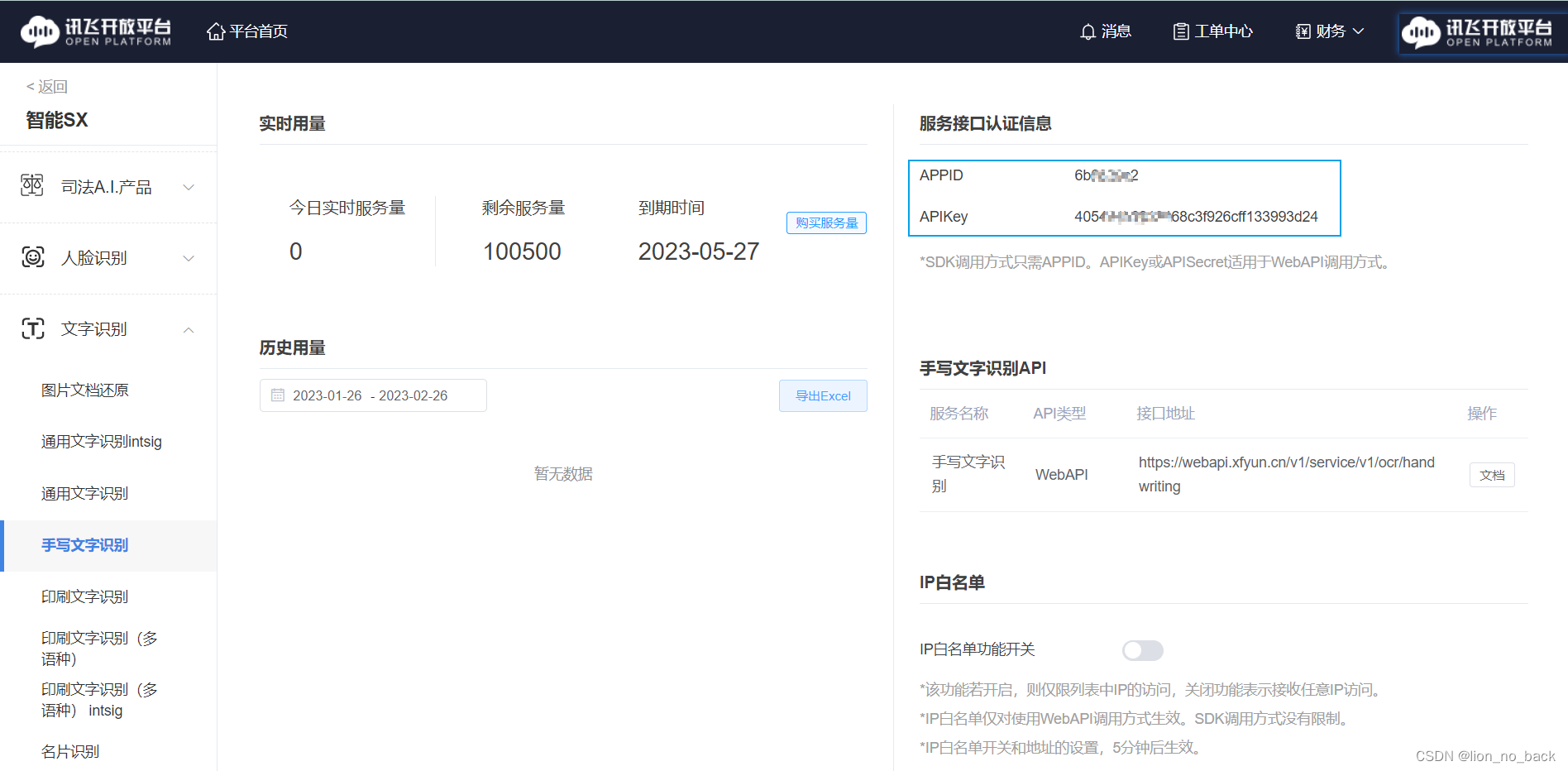This screenshot has height=771, width=1568.
Task: Click the expiry date 2023-05-27
Action: [699, 251]
